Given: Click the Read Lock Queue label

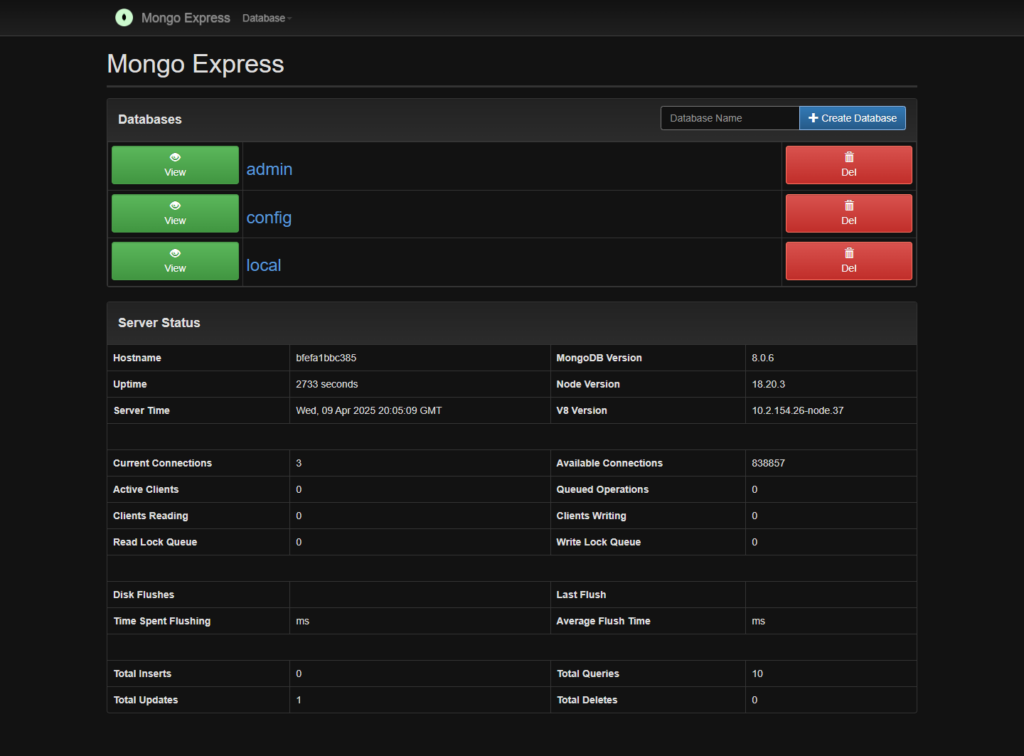Looking at the screenshot, I should [155, 542].
